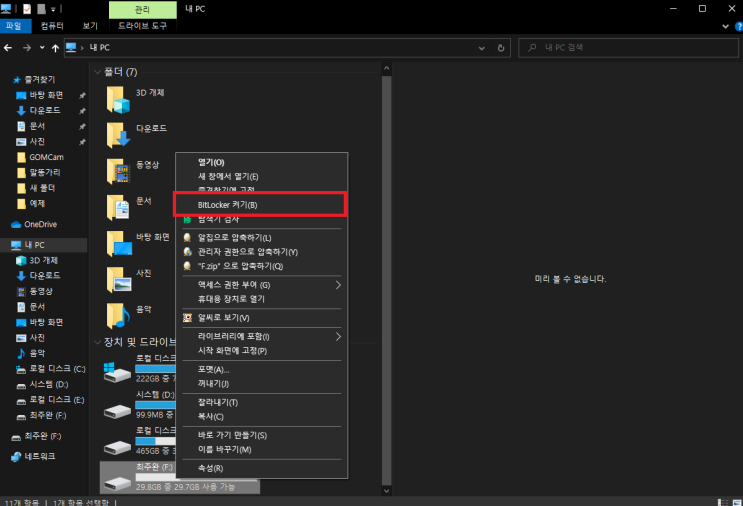Click the 관리 contextual tab header
The height and width of the screenshot is (506, 743).
[143, 9]
